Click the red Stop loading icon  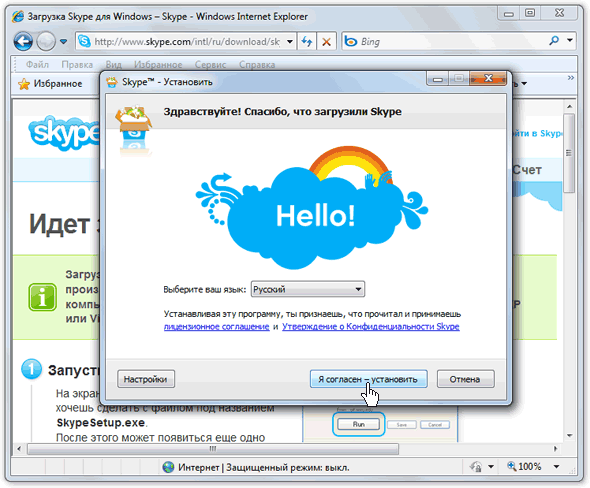point(326,41)
